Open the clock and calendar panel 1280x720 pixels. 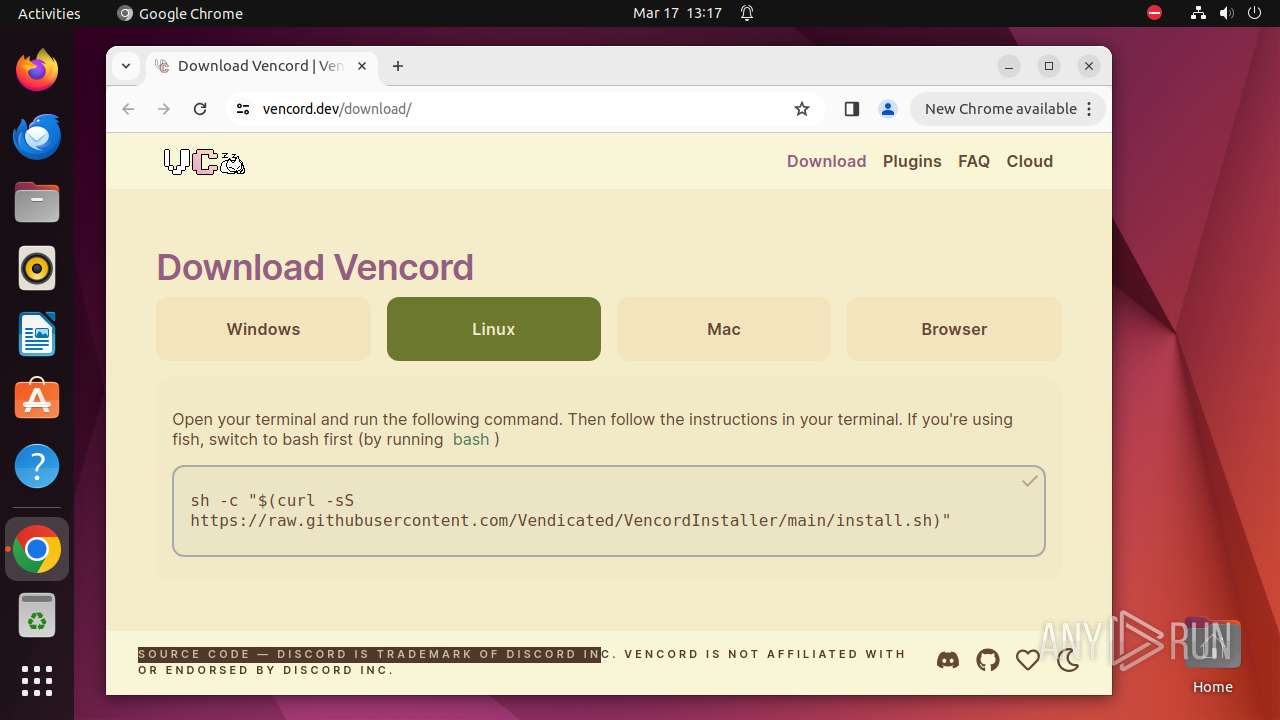[x=677, y=13]
